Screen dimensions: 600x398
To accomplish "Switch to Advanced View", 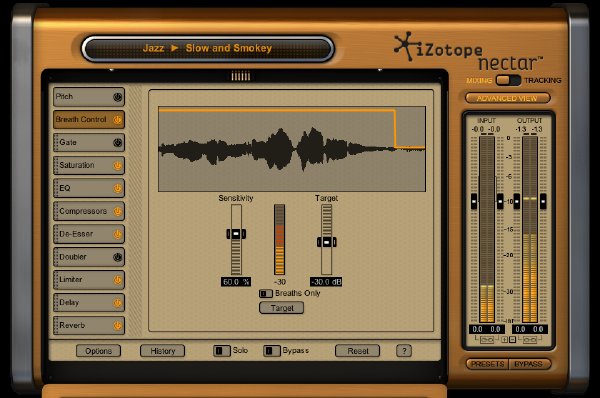I will point(507,98).
